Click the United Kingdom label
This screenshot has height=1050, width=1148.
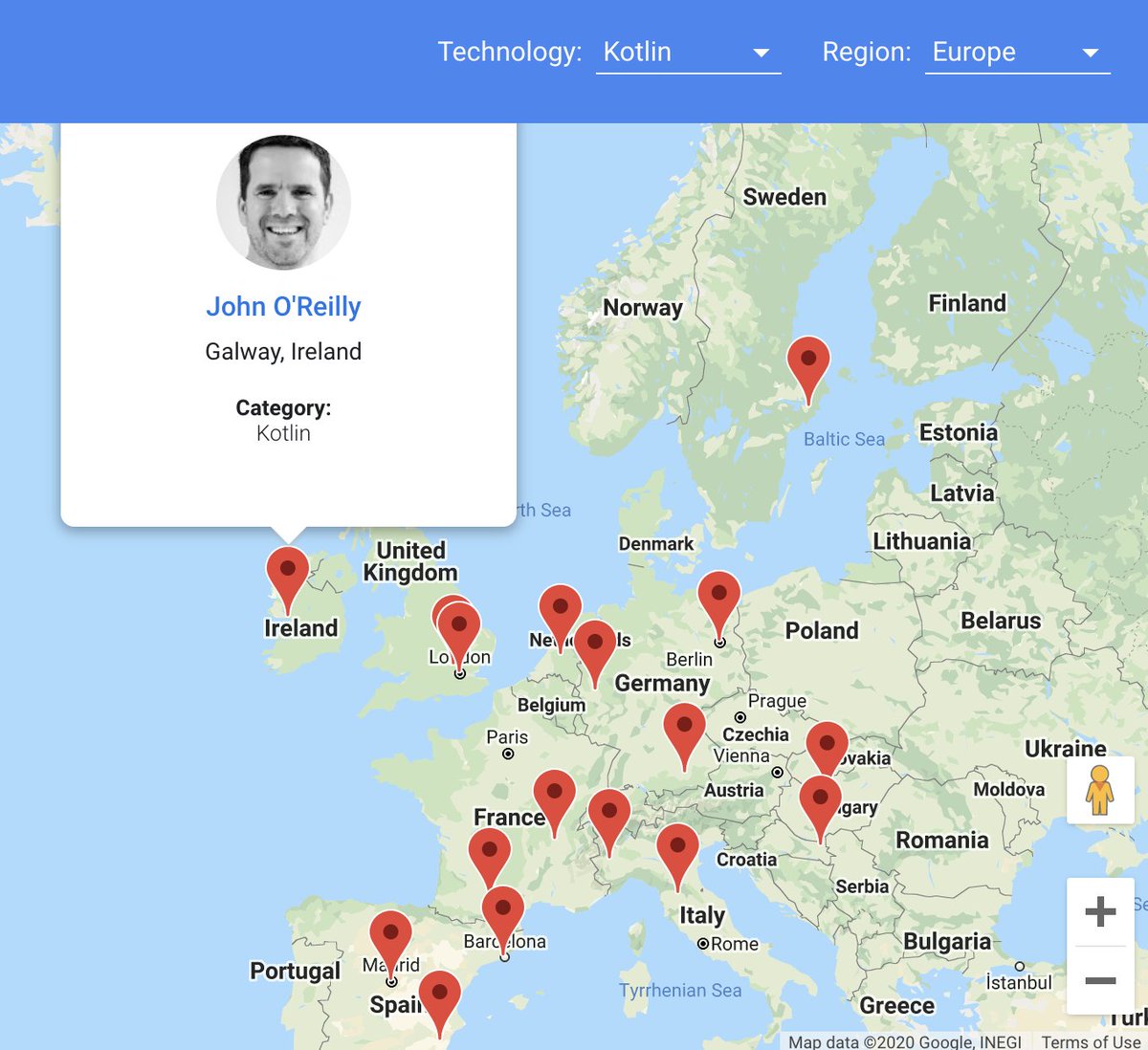point(410,561)
